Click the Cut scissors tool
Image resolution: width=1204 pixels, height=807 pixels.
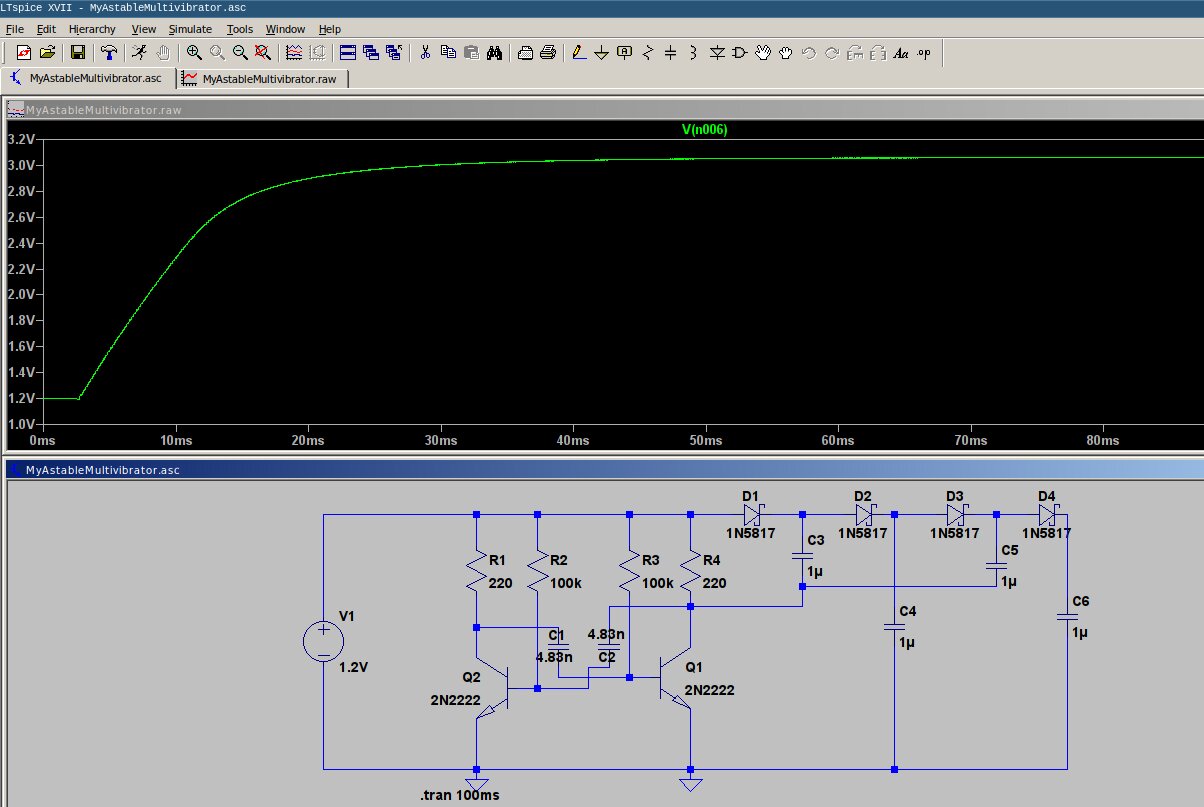(x=425, y=53)
